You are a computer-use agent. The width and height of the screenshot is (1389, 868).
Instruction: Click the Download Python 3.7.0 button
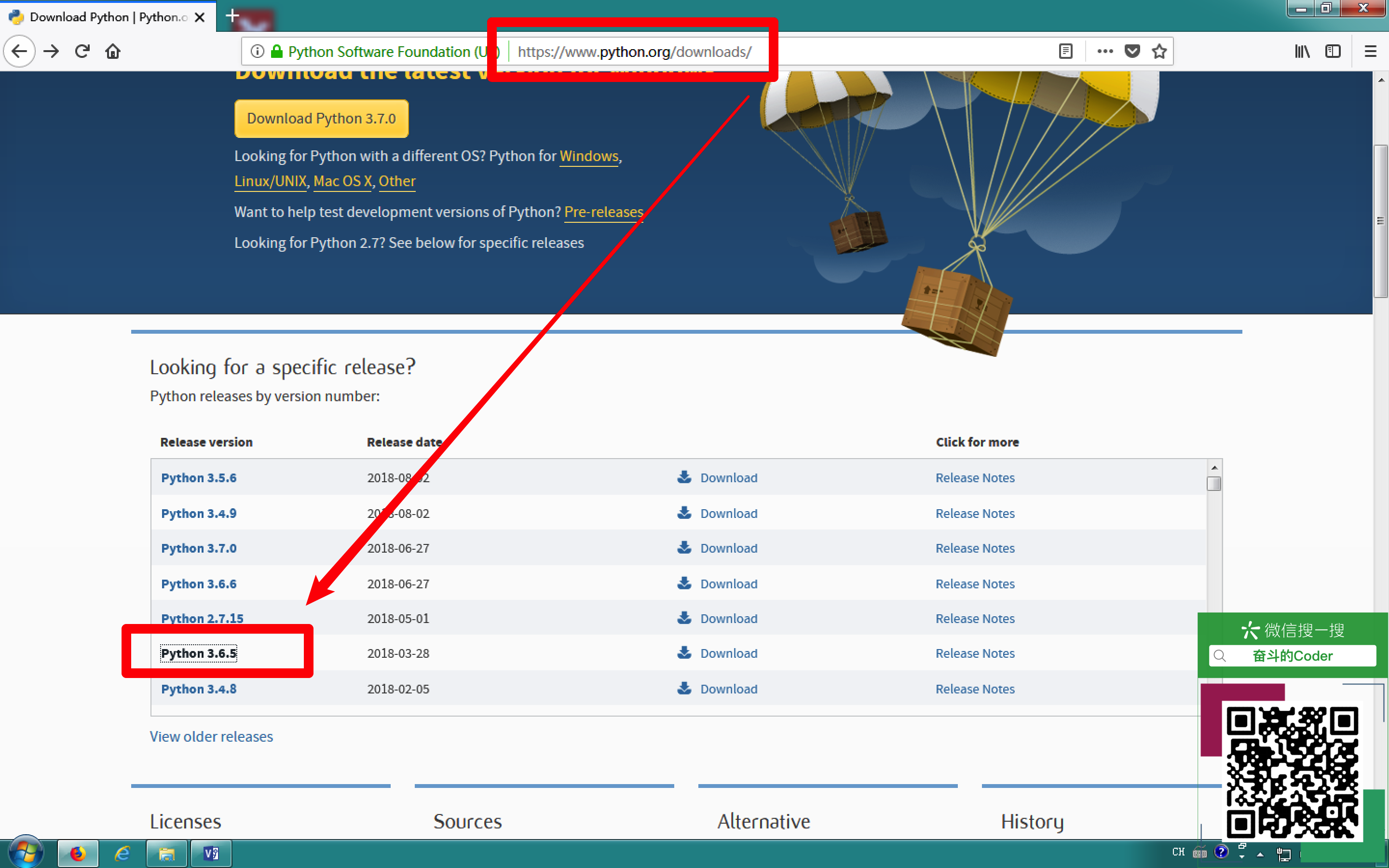point(321,118)
